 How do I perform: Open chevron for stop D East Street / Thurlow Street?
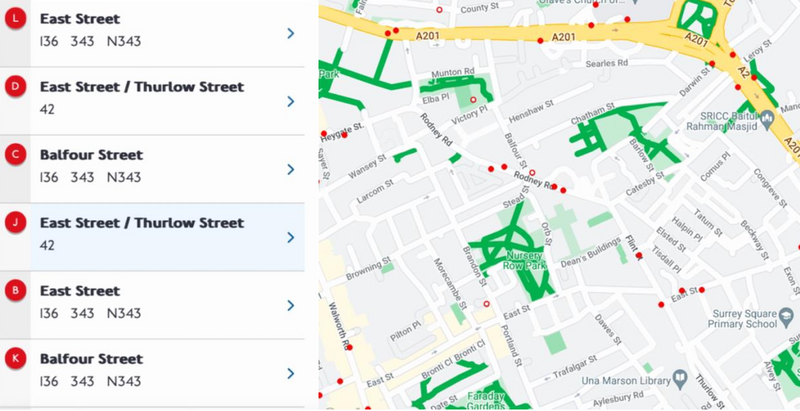click(290, 101)
